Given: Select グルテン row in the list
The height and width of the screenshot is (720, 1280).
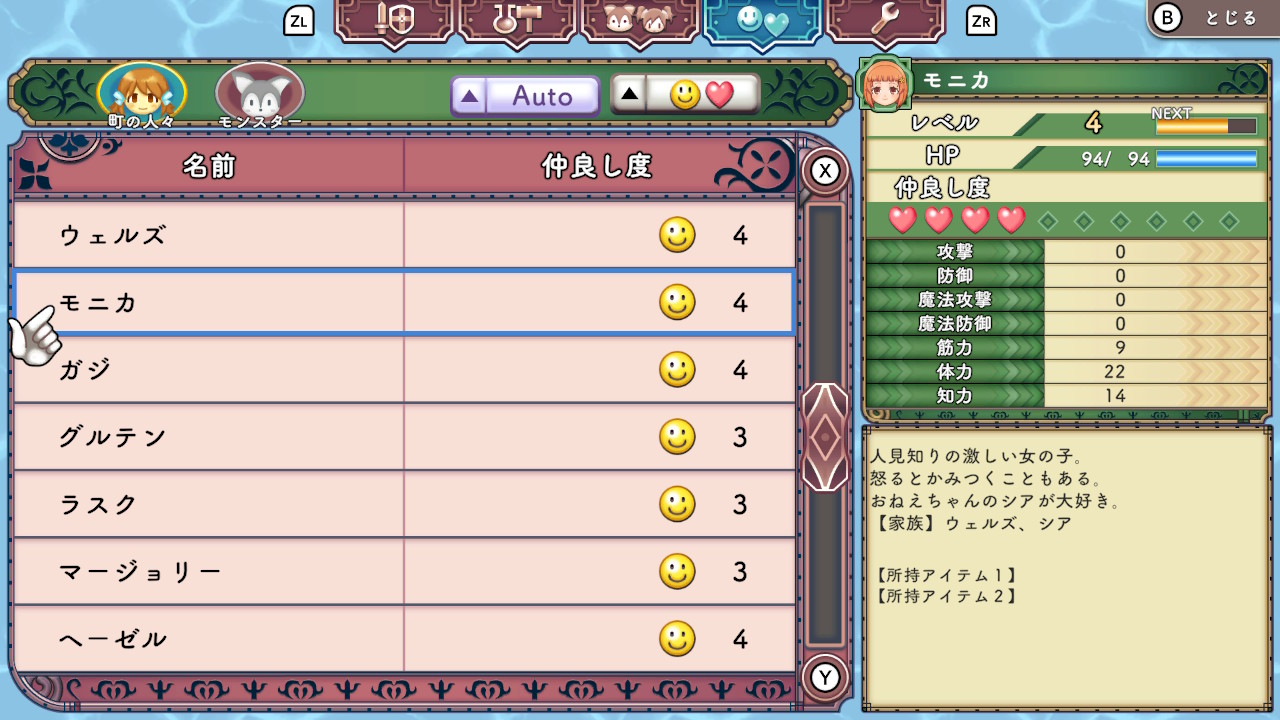Looking at the screenshot, I should coord(404,437).
